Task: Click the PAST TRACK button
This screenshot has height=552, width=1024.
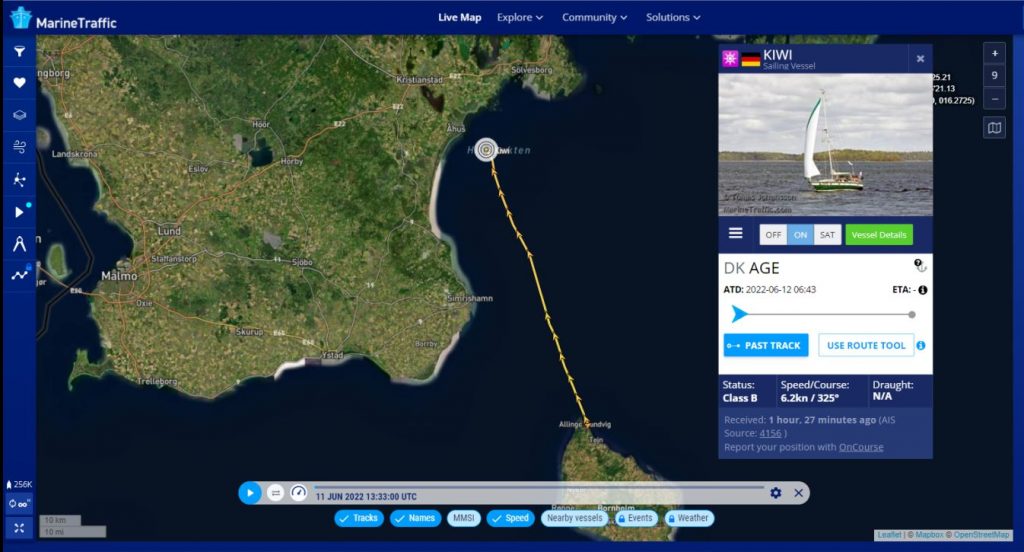Action: [766, 345]
